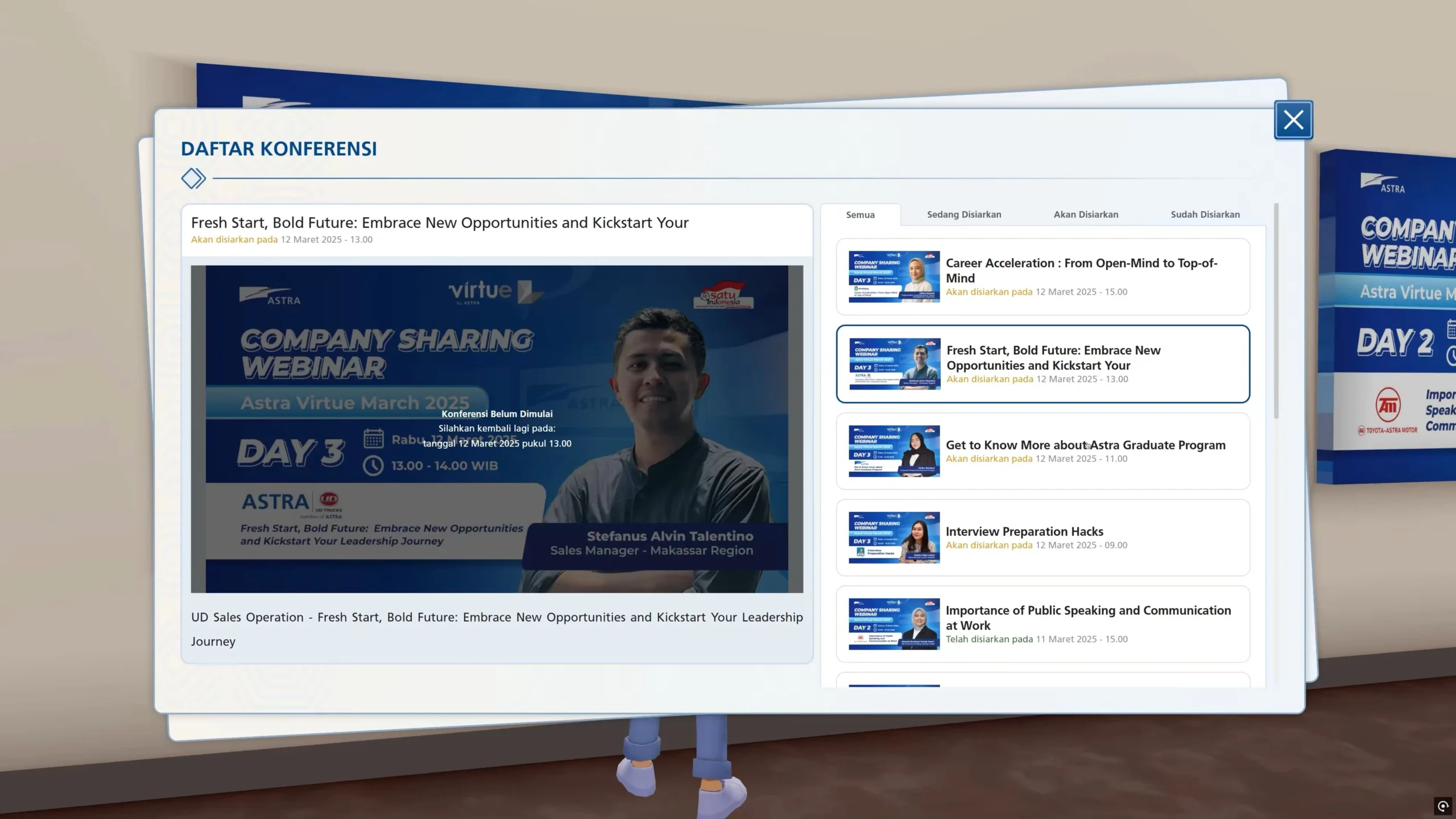Close the Daftar Konferensi dialog
Image resolution: width=1456 pixels, height=819 pixels.
[1293, 120]
